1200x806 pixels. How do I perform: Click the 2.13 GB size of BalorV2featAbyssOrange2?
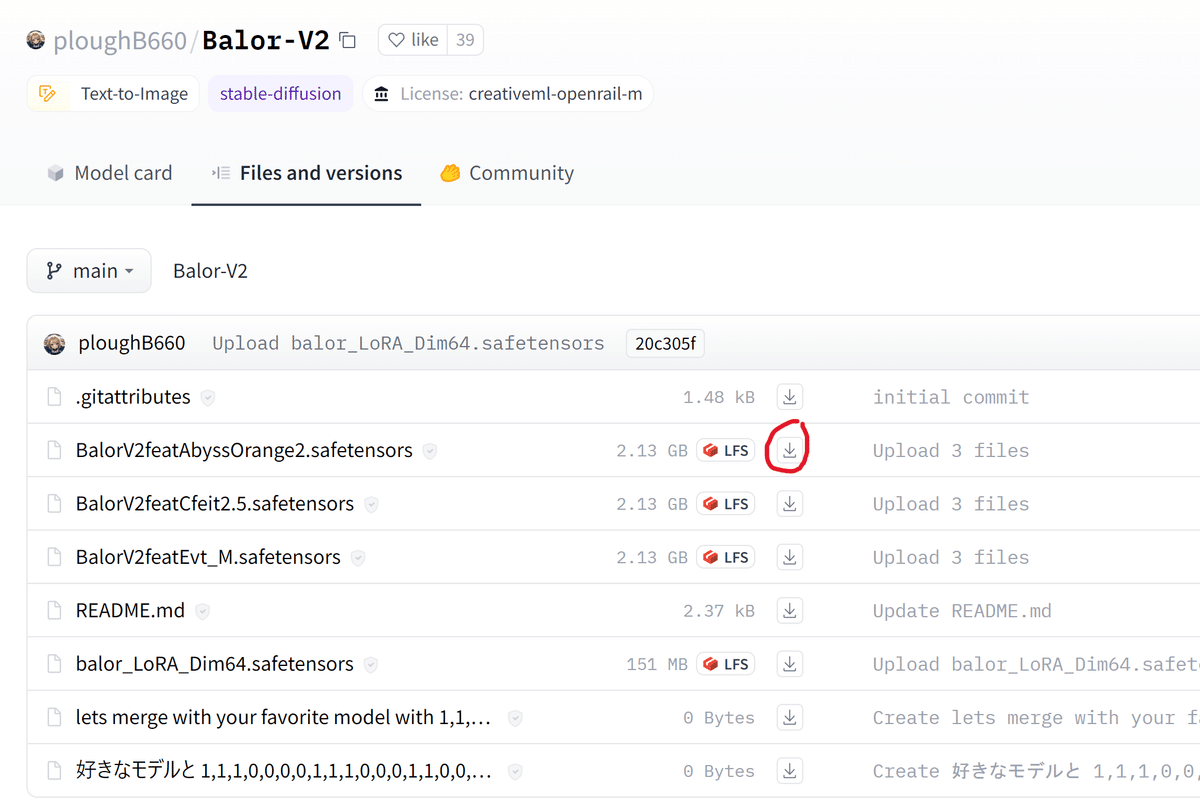click(x=652, y=451)
